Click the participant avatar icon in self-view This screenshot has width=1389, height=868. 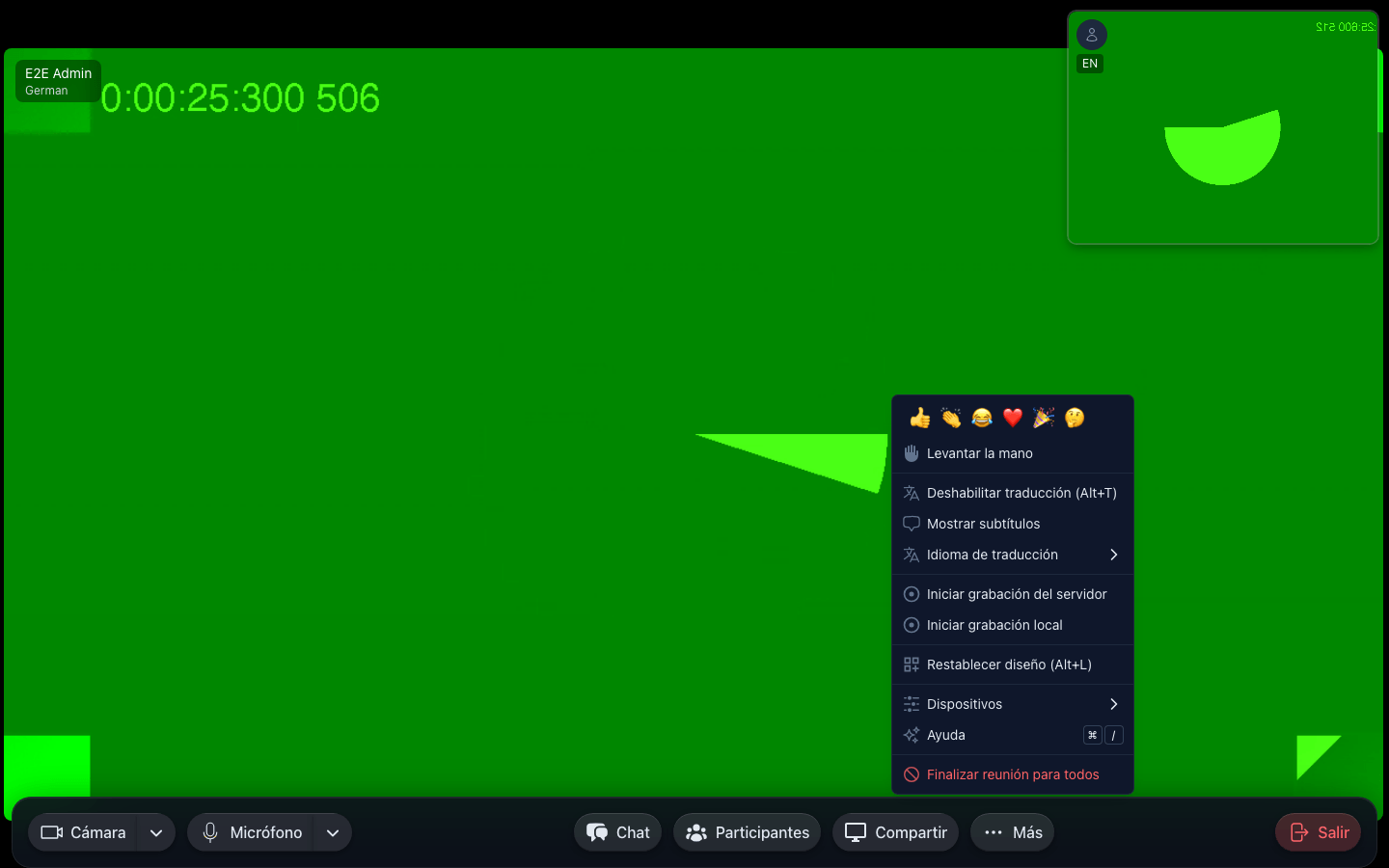(x=1092, y=35)
